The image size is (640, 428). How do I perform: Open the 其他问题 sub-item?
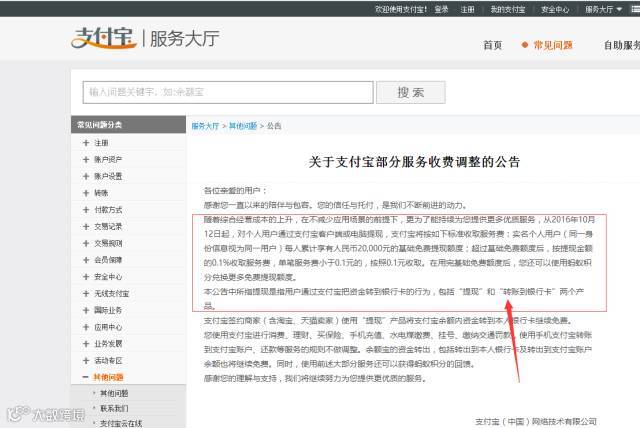pos(114,393)
